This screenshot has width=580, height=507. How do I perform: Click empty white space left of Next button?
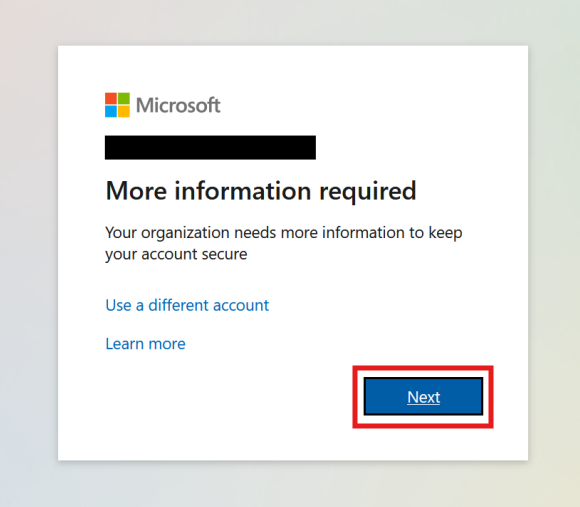222,398
